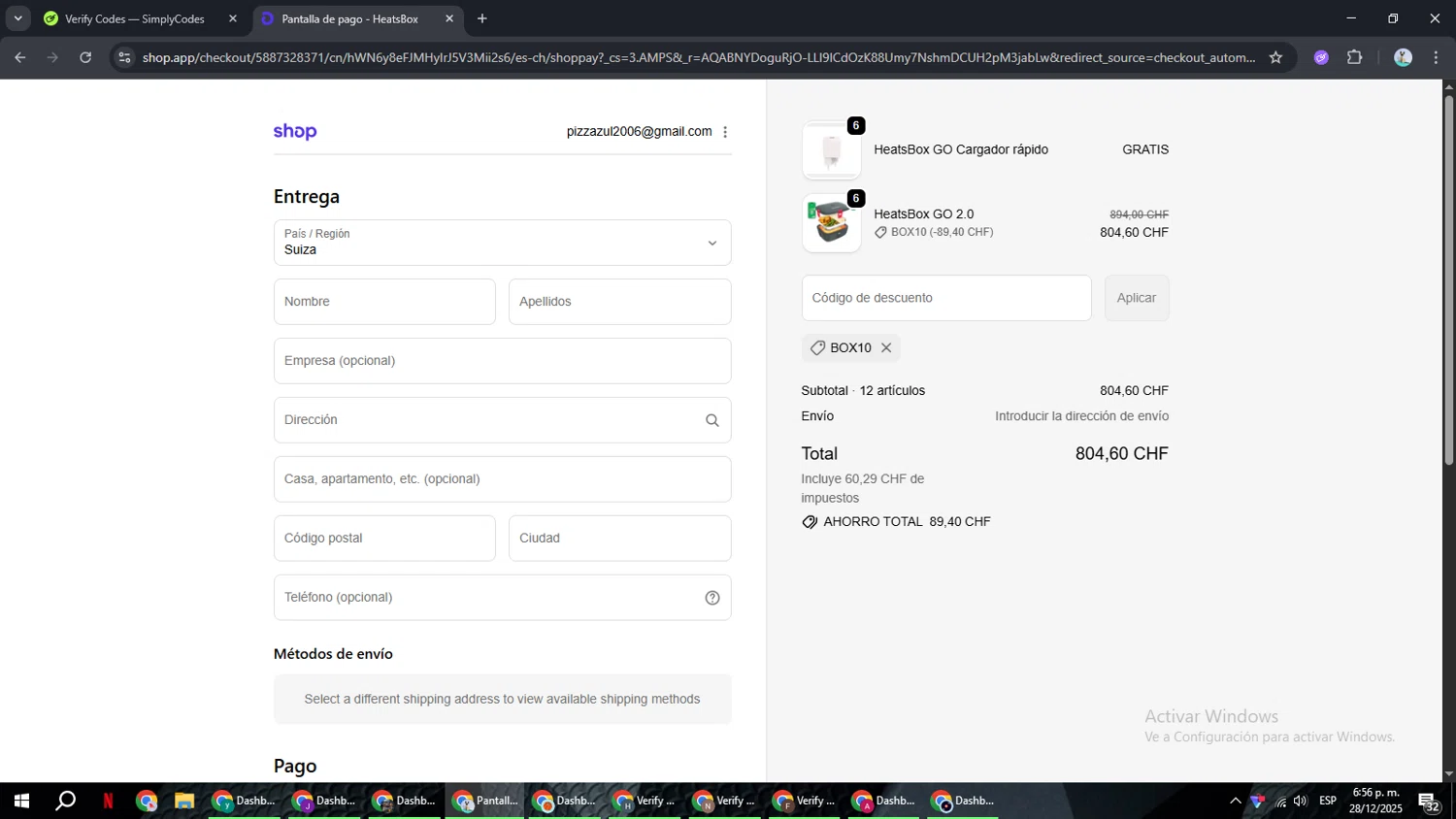Click the search icon in Dirección field
This screenshot has width=1456, height=819.
click(711, 420)
